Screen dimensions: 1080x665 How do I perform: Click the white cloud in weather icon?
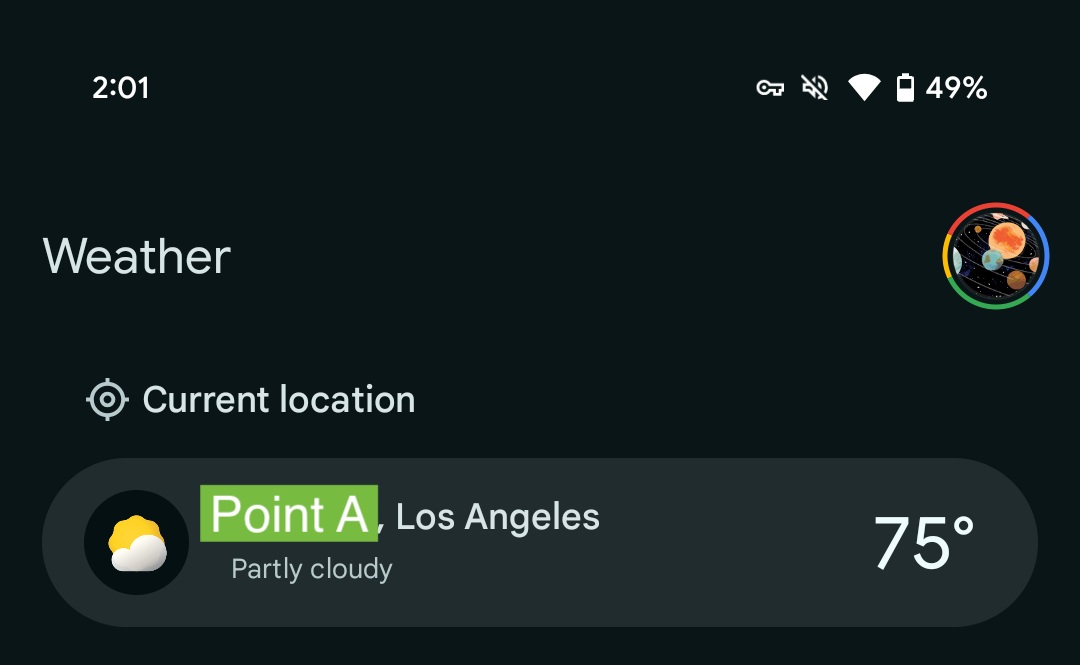tap(141, 553)
